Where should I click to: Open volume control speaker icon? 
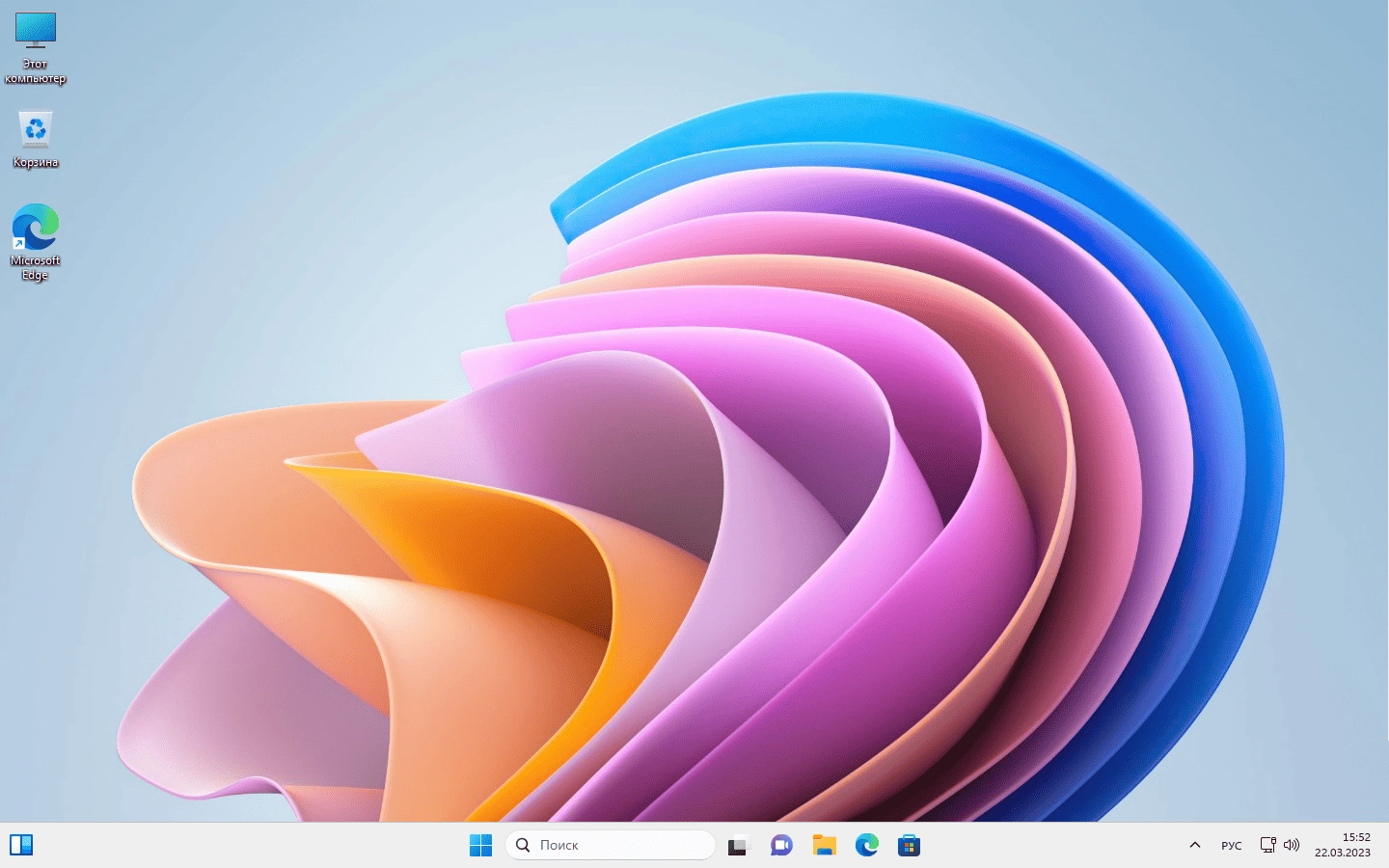(x=1292, y=845)
